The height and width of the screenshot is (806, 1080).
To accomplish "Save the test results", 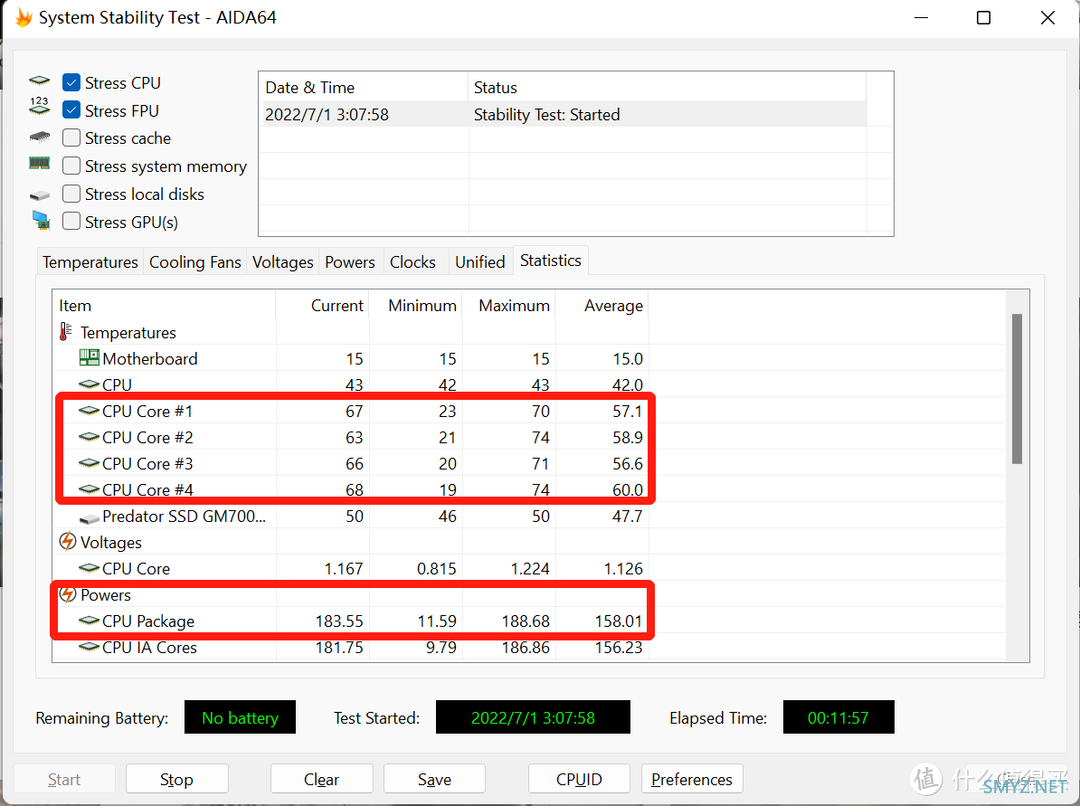I will pos(435,779).
